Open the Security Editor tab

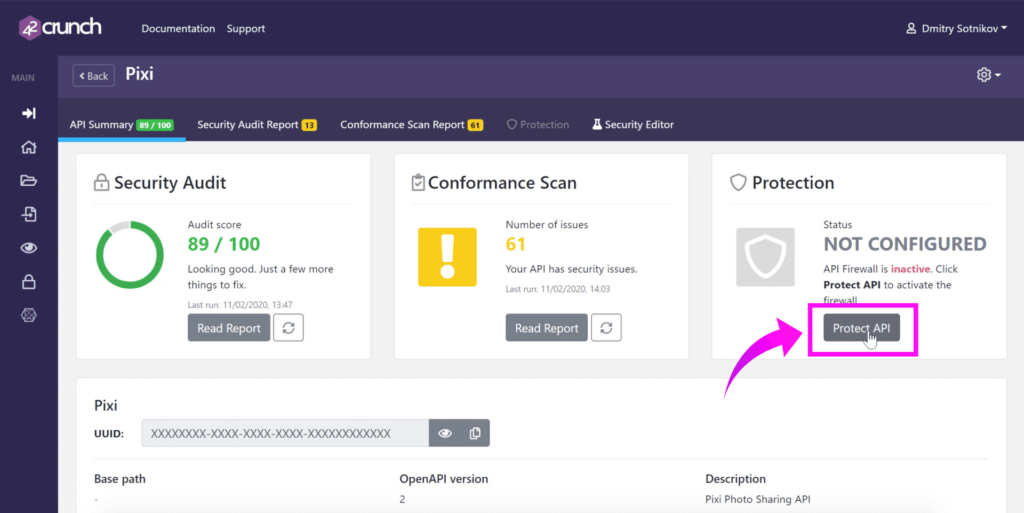tap(633, 125)
